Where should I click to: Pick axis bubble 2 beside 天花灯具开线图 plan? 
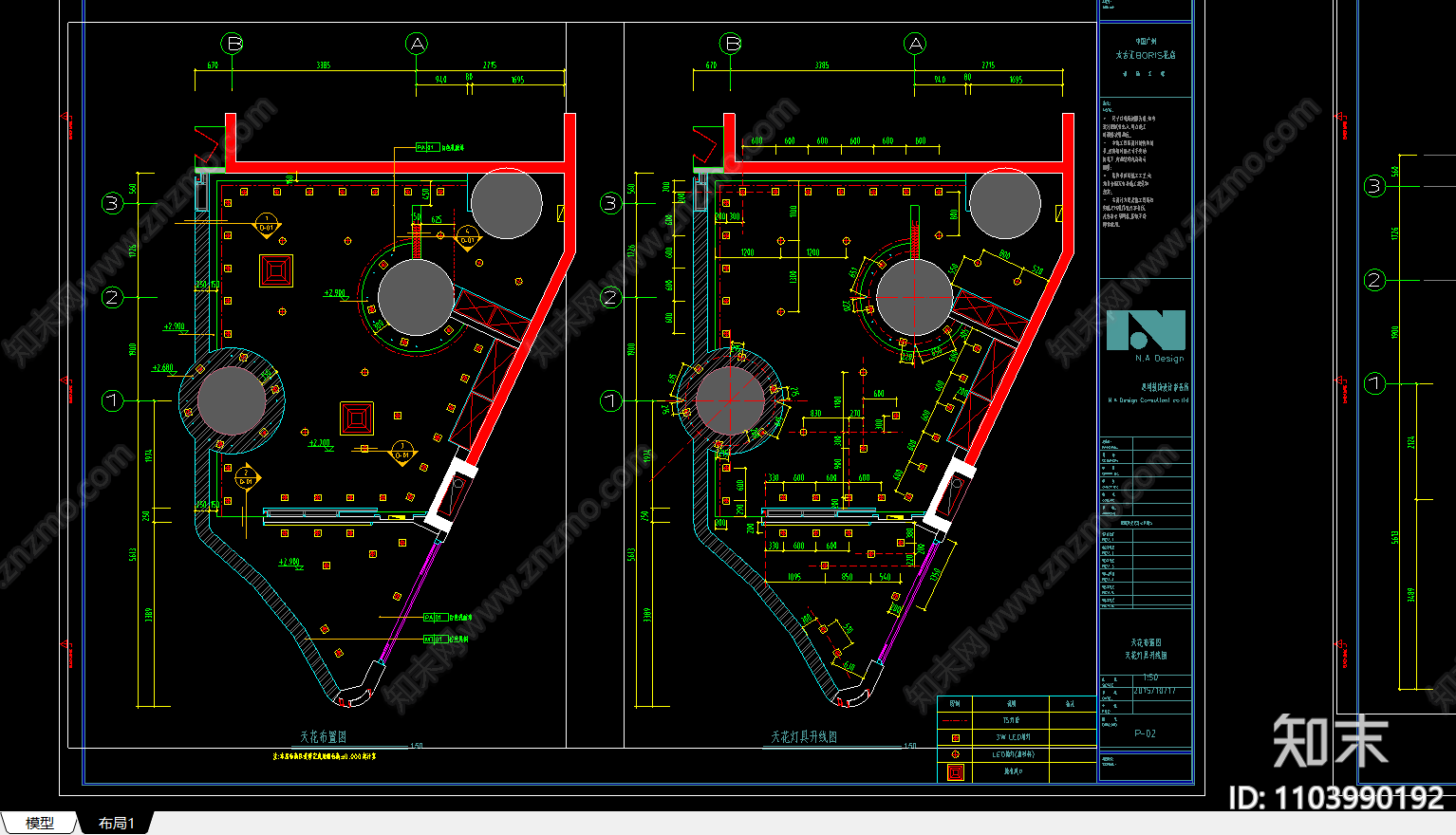pos(610,298)
